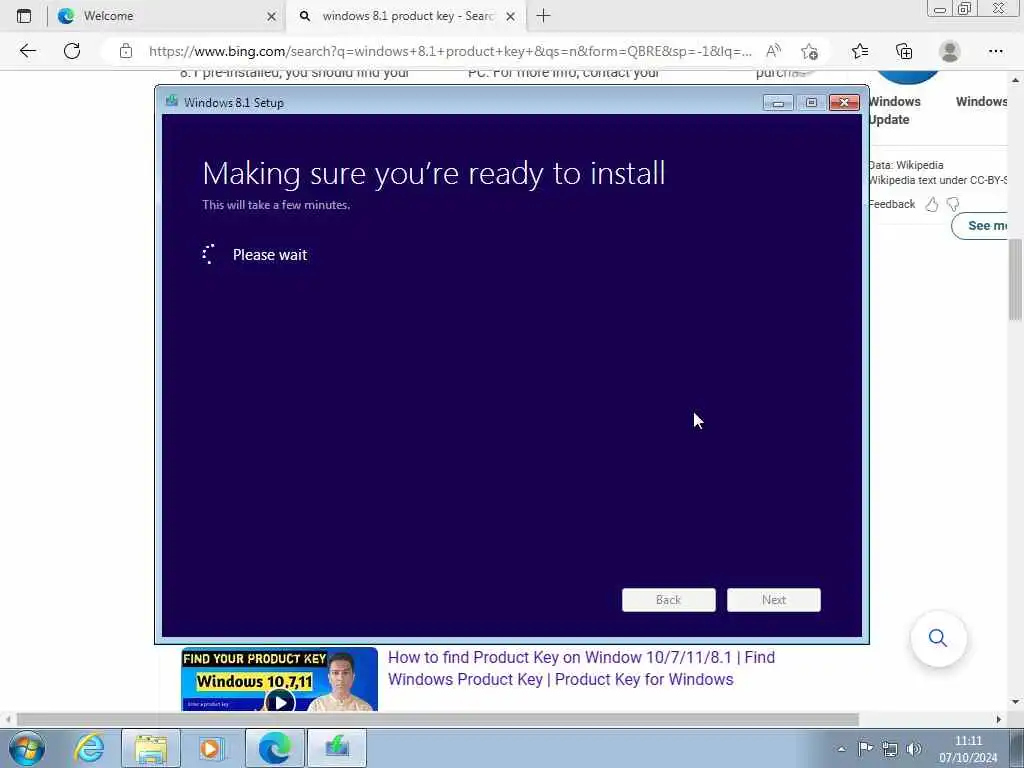Activate Read aloud icon in address bar
This screenshot has height=768, width=1024.
[773, 51]
